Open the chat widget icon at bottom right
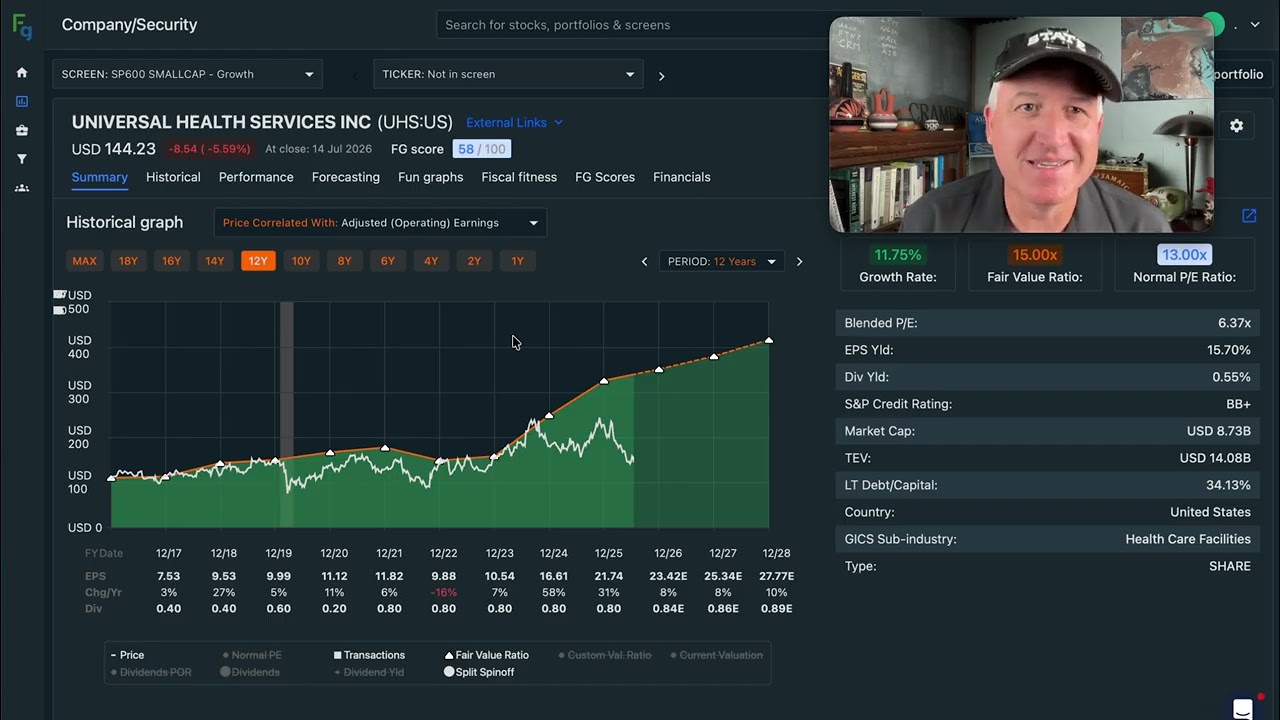This screenshot has height=720, width=1280. tap(1243, 709)
